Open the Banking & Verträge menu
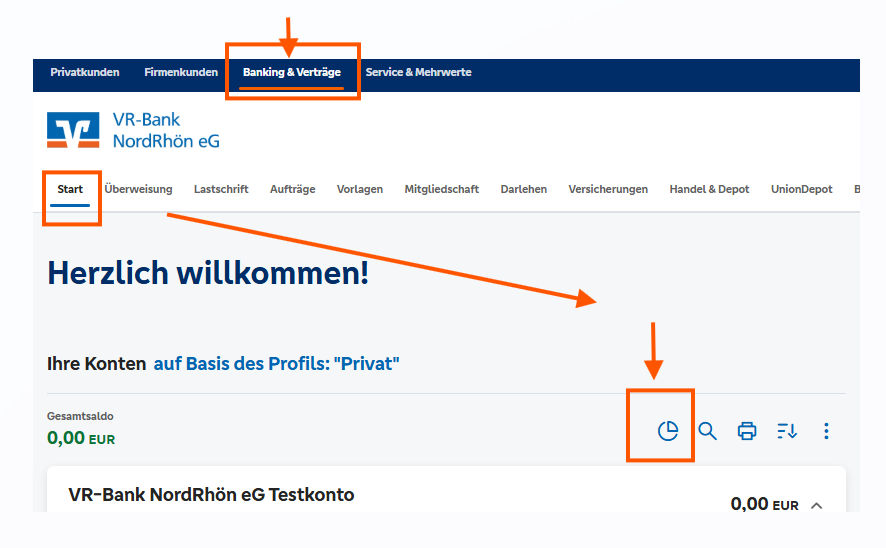Viewport: 886px width, 548px height. tap(292, 72)
